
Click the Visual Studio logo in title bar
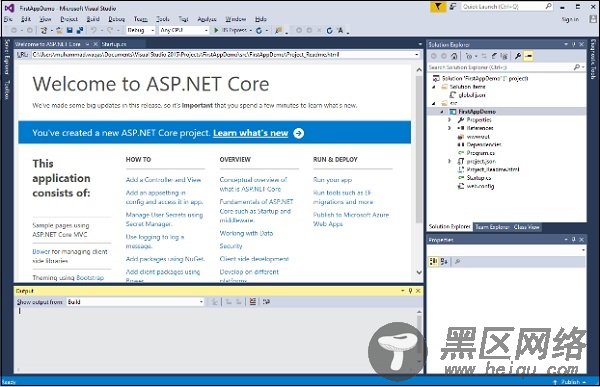[9, 8]
